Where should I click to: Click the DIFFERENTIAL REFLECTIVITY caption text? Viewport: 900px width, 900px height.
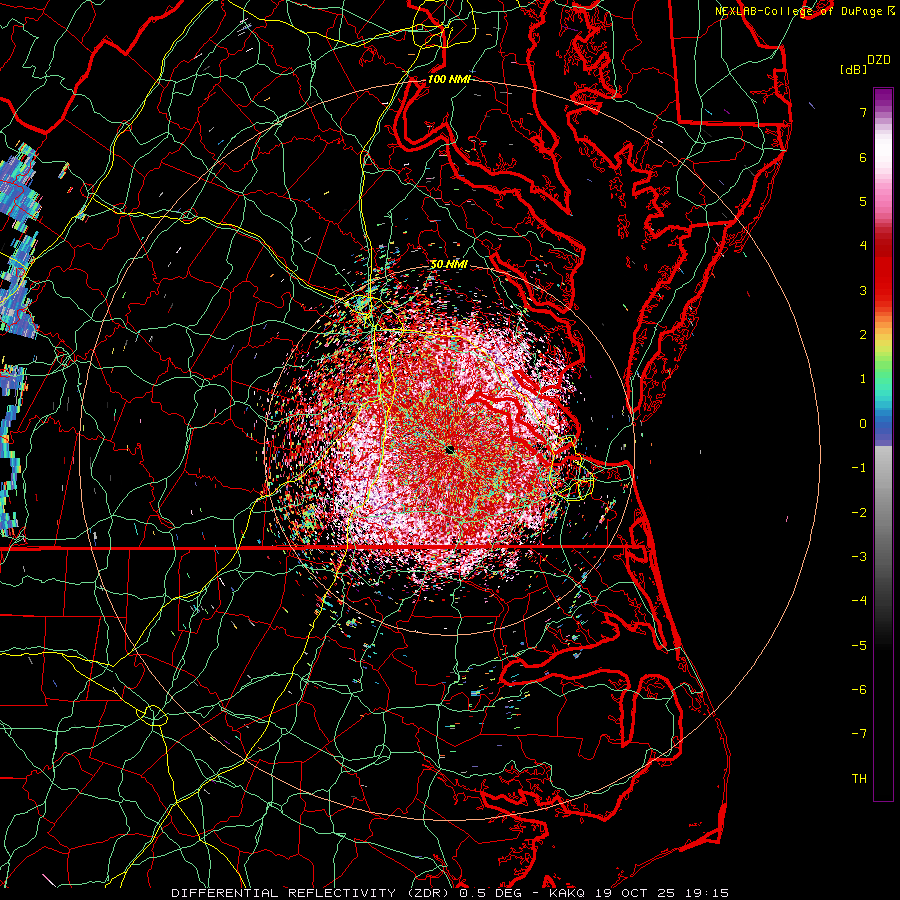pyautogui.click(x=283, y=893)
